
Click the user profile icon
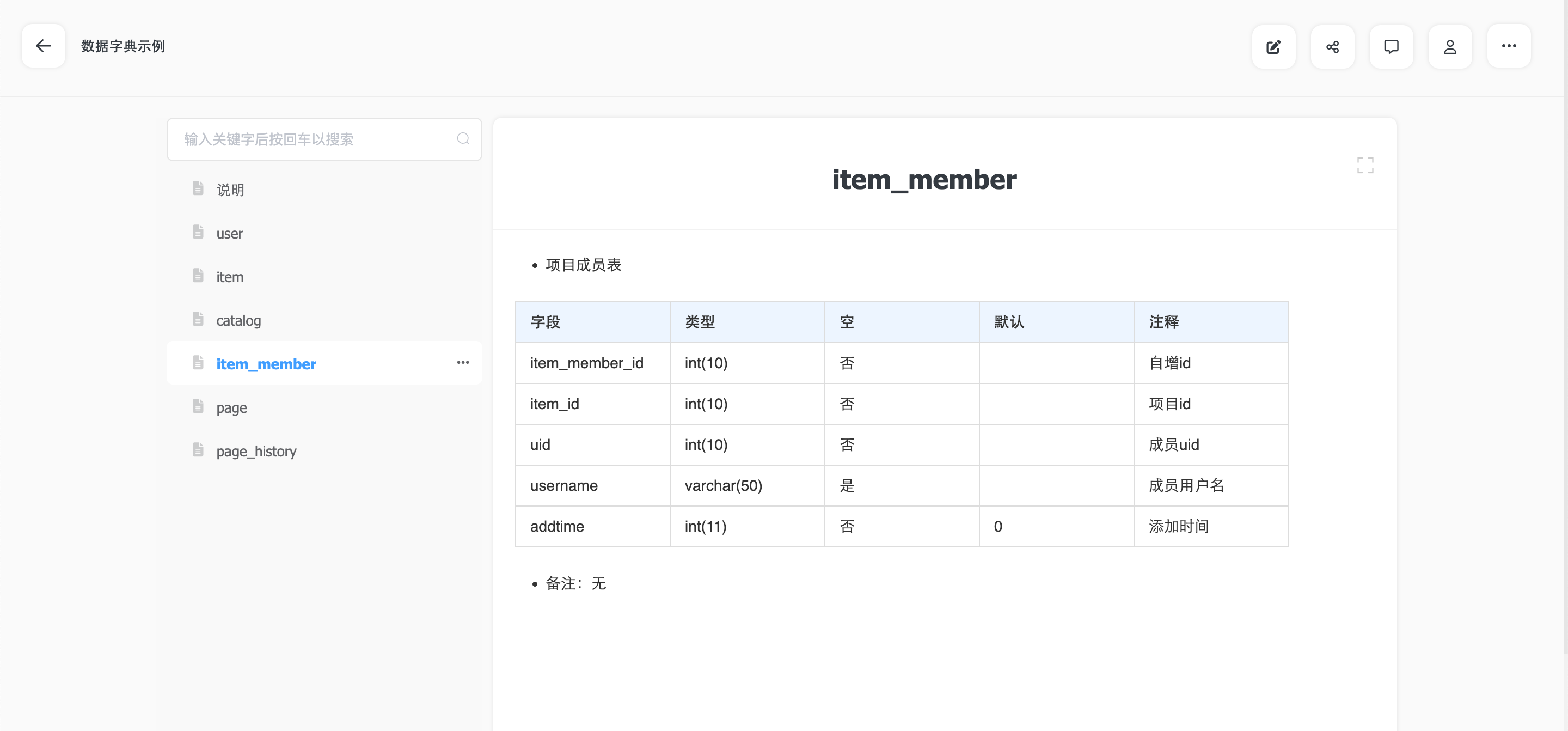[x=1450, y=47]
